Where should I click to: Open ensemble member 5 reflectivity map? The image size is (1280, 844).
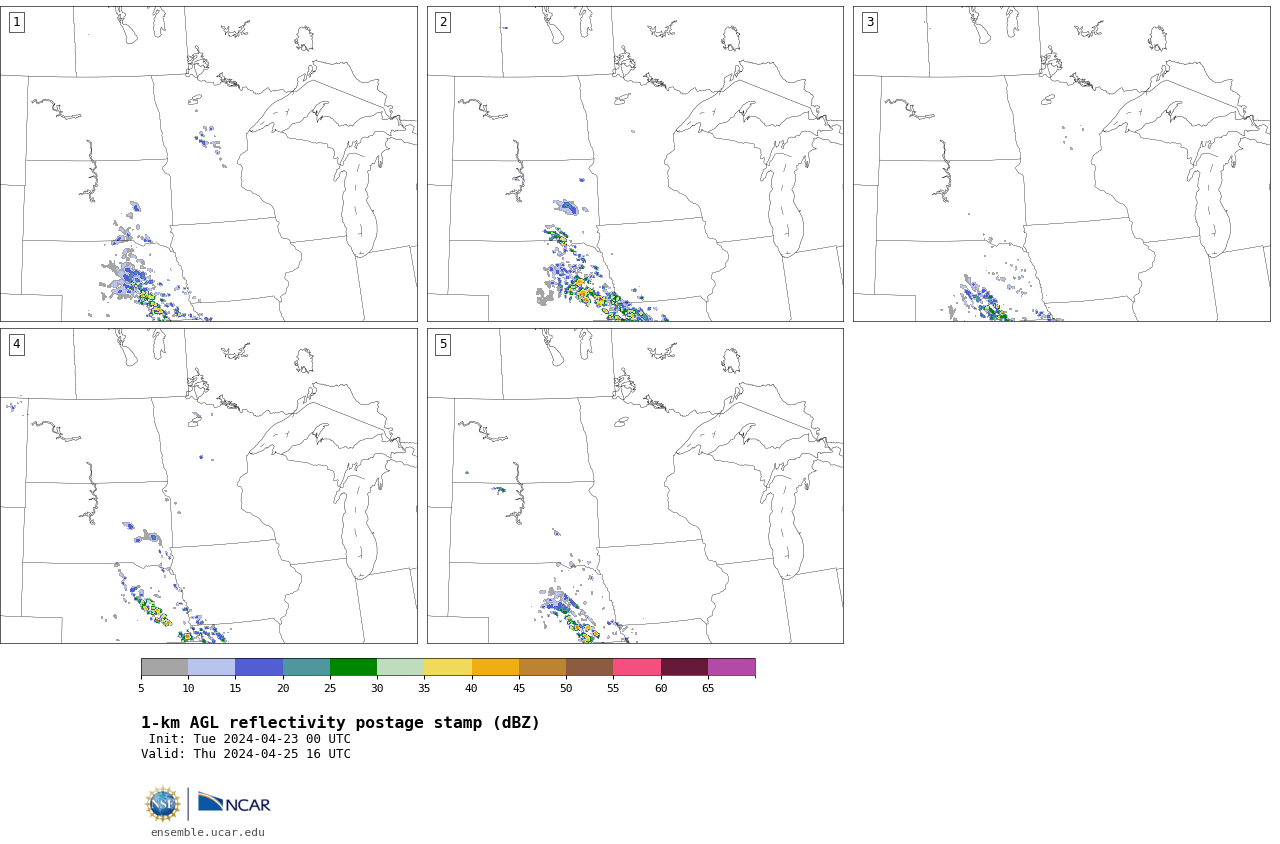(x=635, y=486)
